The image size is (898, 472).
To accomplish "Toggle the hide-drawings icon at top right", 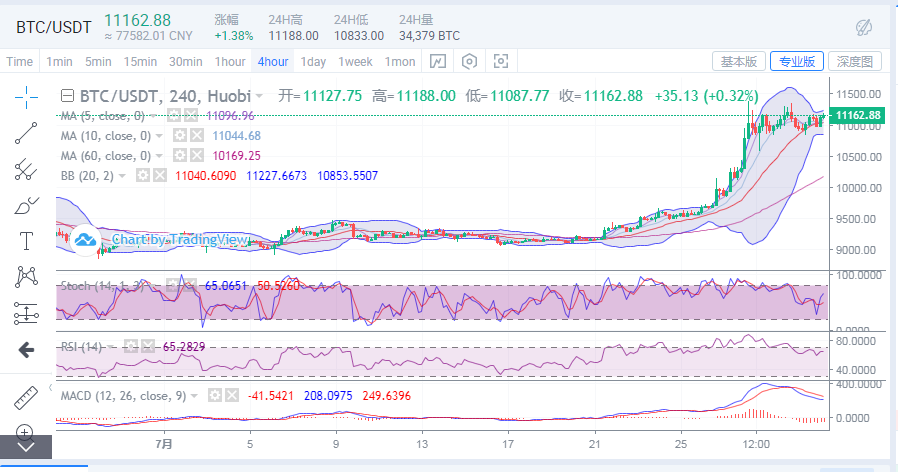I will pos(866,27).
